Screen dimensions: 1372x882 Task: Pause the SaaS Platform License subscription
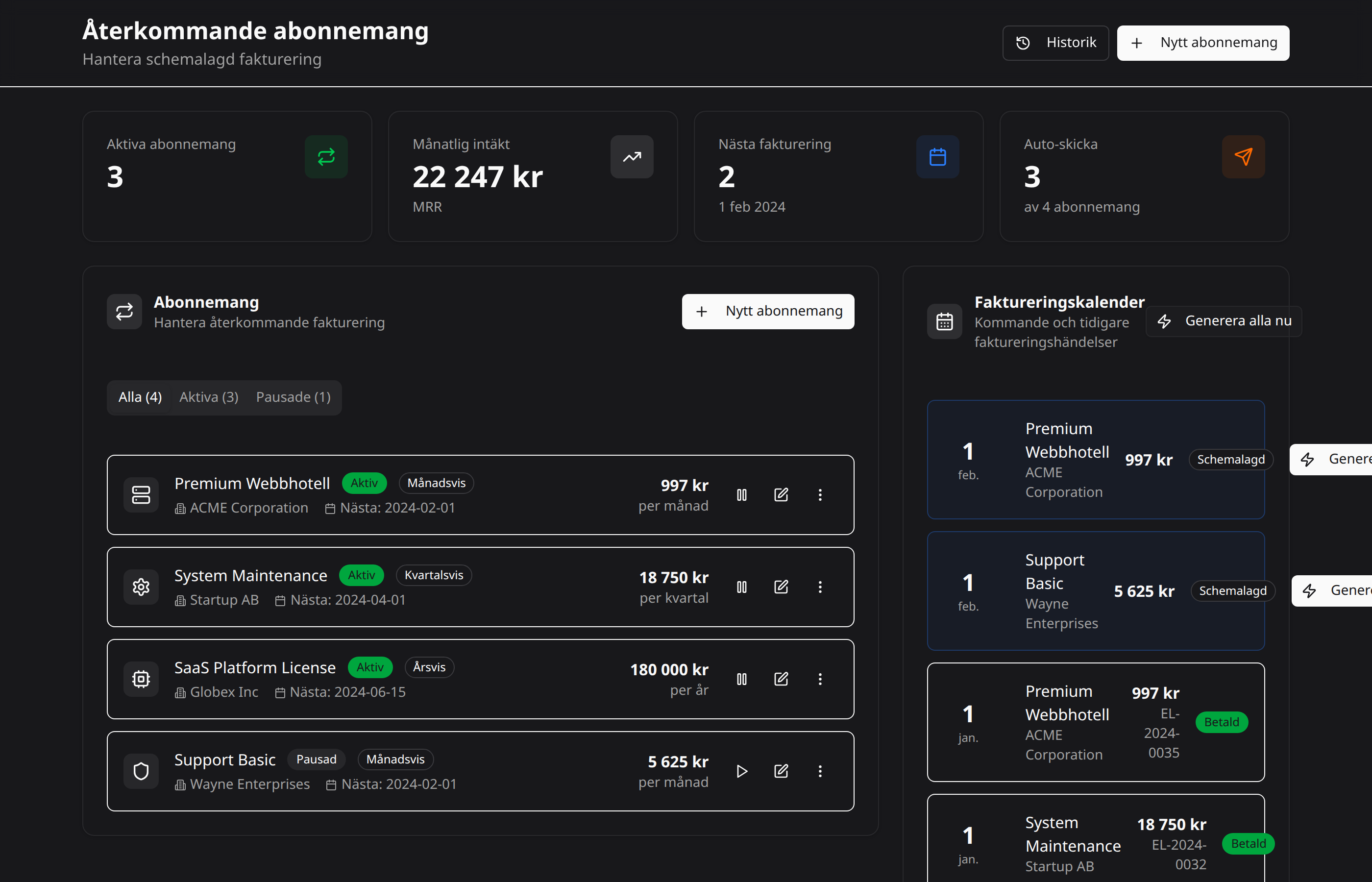tap(741, 679)
